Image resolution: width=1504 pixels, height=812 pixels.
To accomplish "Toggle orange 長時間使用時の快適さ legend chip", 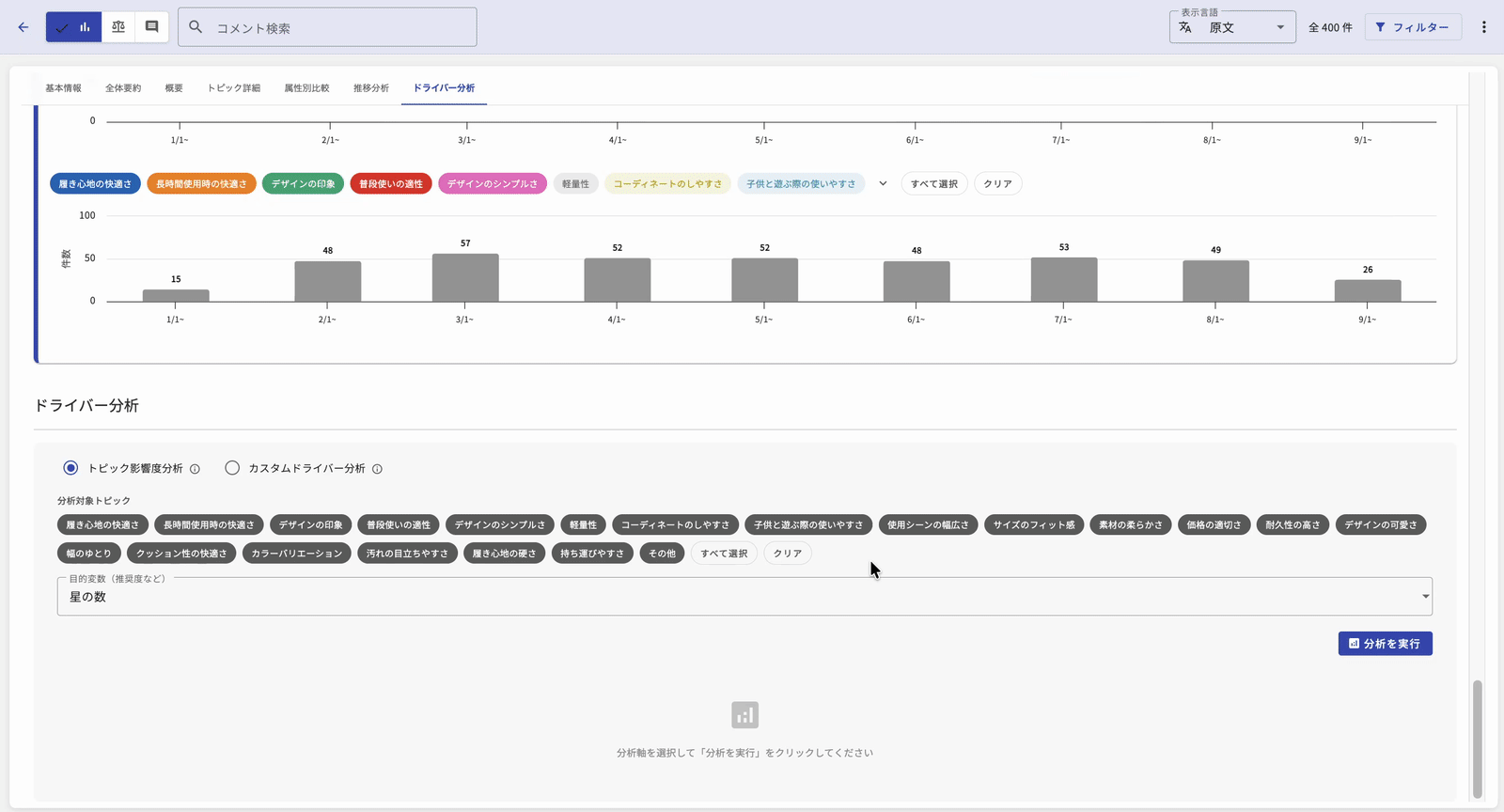I will (201, 184).
